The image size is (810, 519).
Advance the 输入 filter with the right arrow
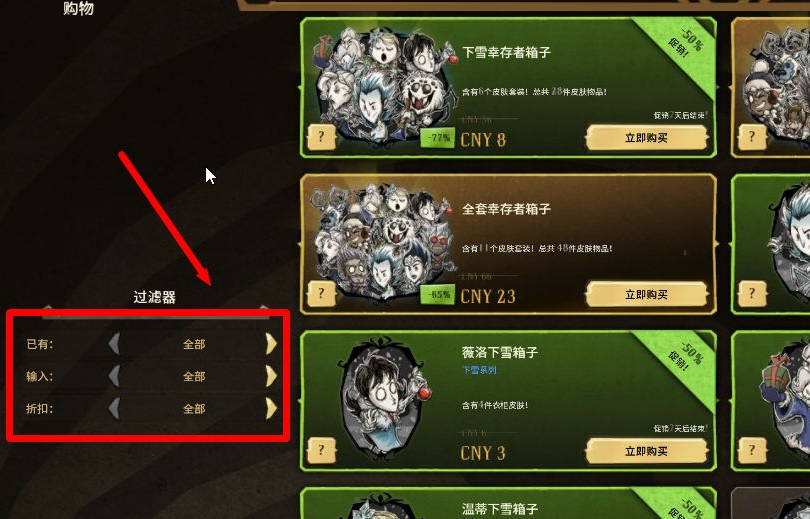(271, 376)
